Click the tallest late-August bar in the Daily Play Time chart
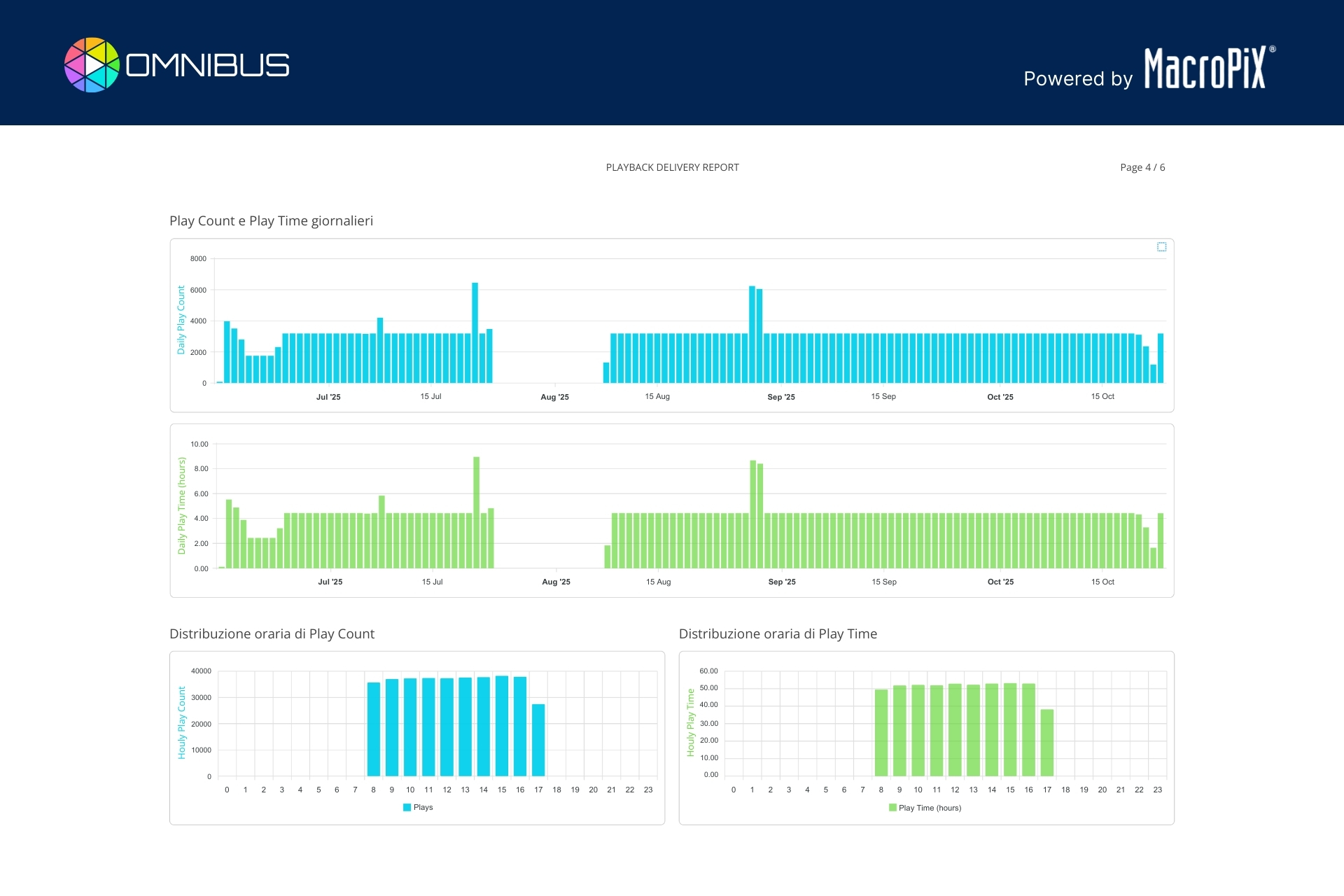Image resolution: width=1344 pixels, height=896 pixels. click(x=753, y=514)
